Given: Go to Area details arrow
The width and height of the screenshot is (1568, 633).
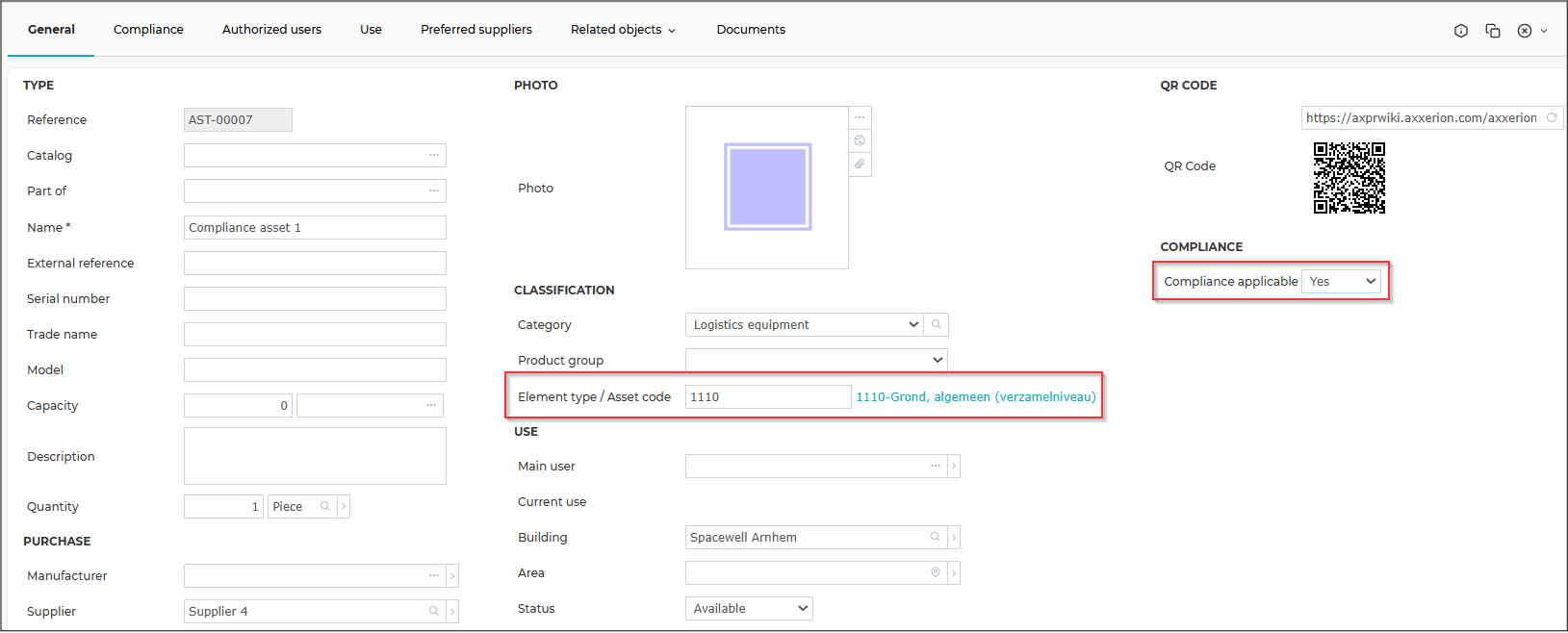Looking at the screenshot, I should (x=954, y=573).
